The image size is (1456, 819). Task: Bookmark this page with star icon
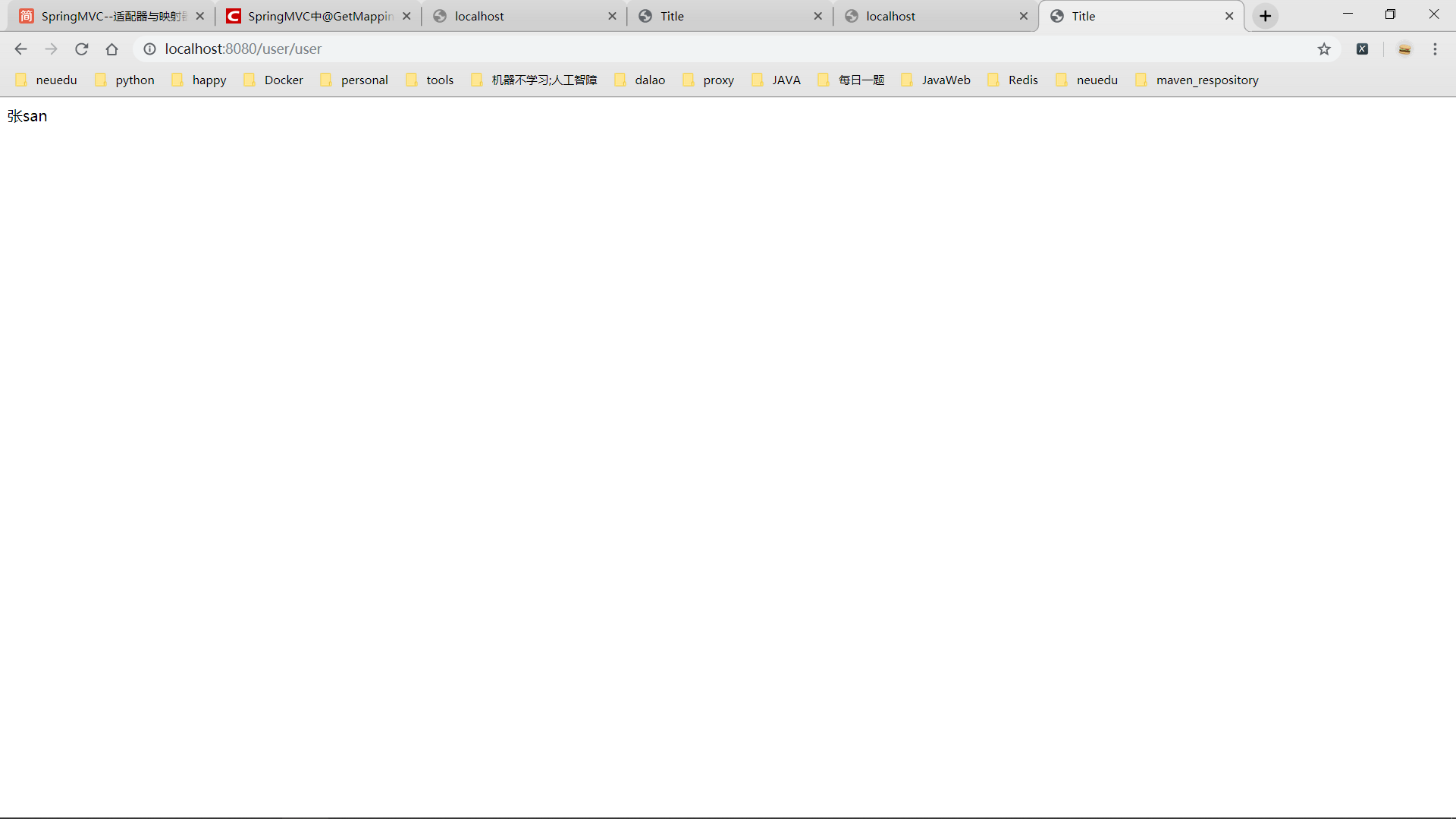tap(1324, 49)
